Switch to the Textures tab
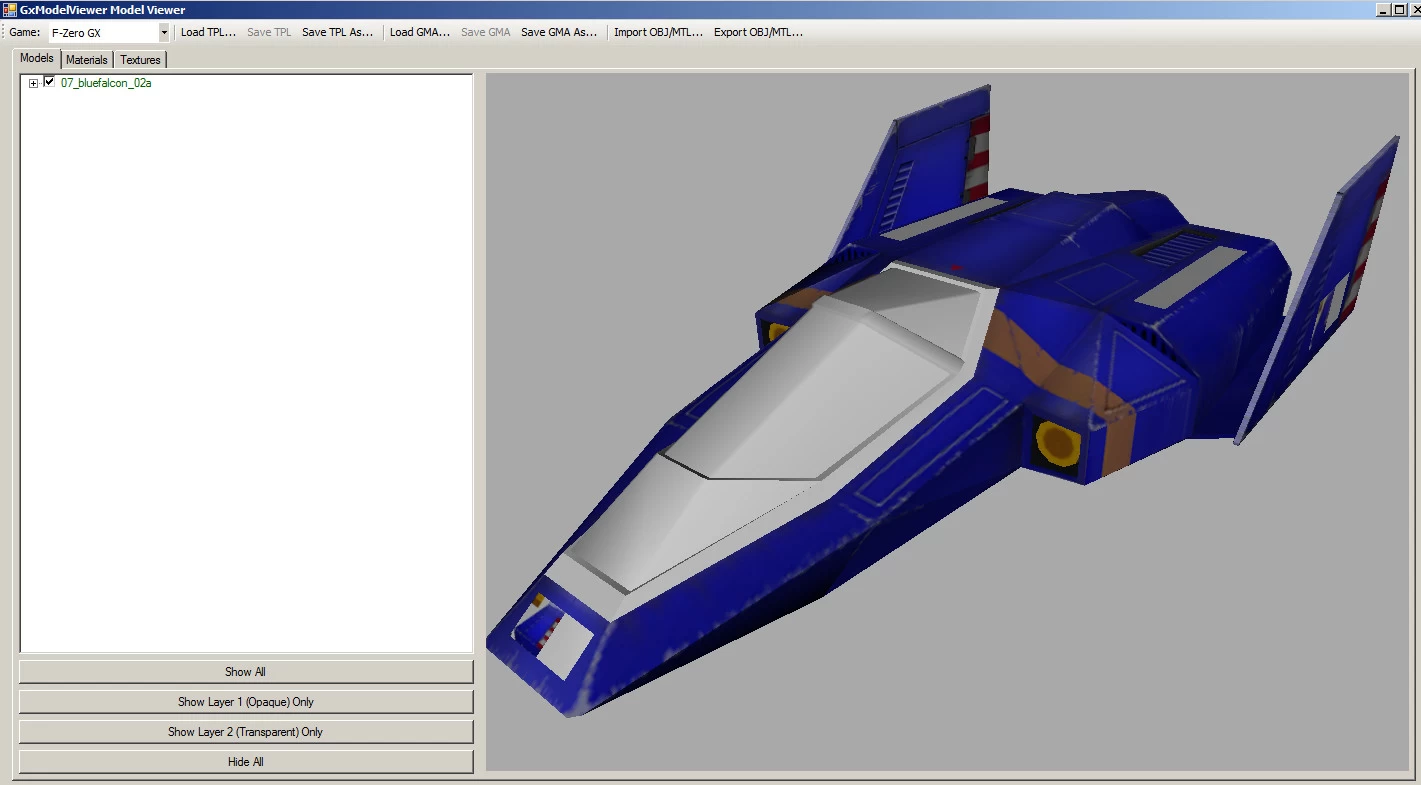Screen dimensions: 1421x785 point(140,60)
